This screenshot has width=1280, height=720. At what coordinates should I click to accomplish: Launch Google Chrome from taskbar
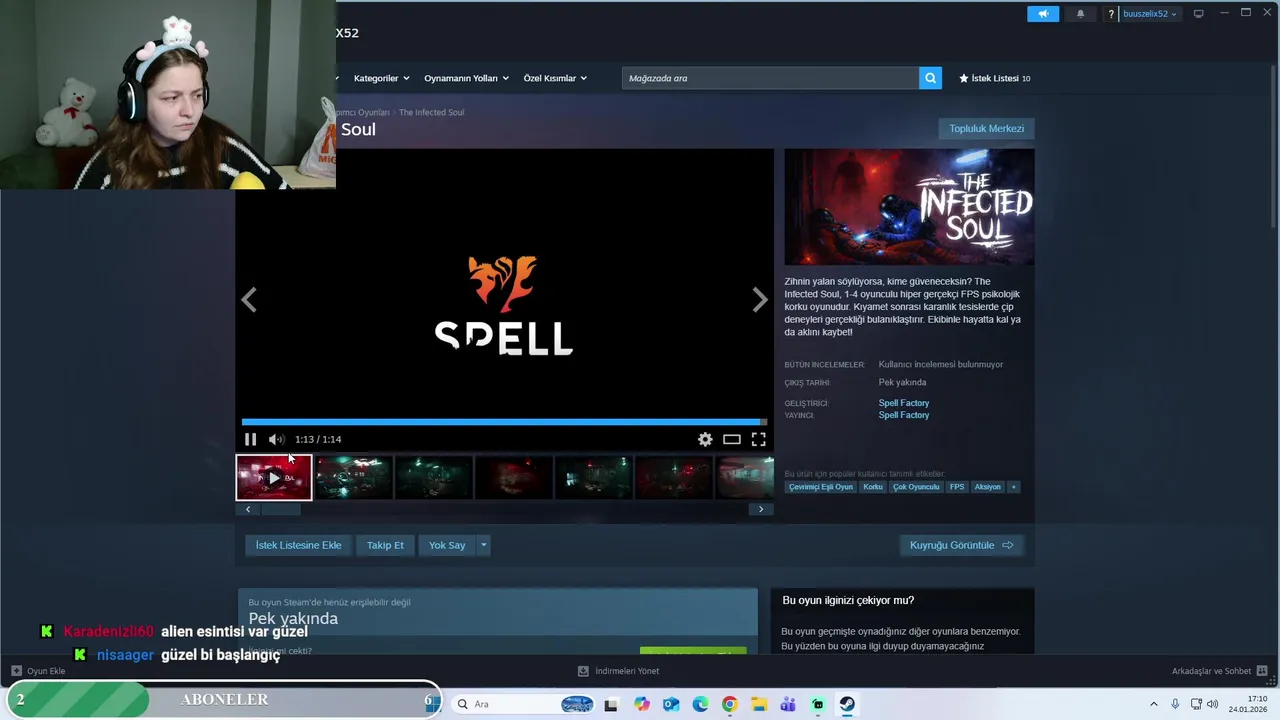730,704
